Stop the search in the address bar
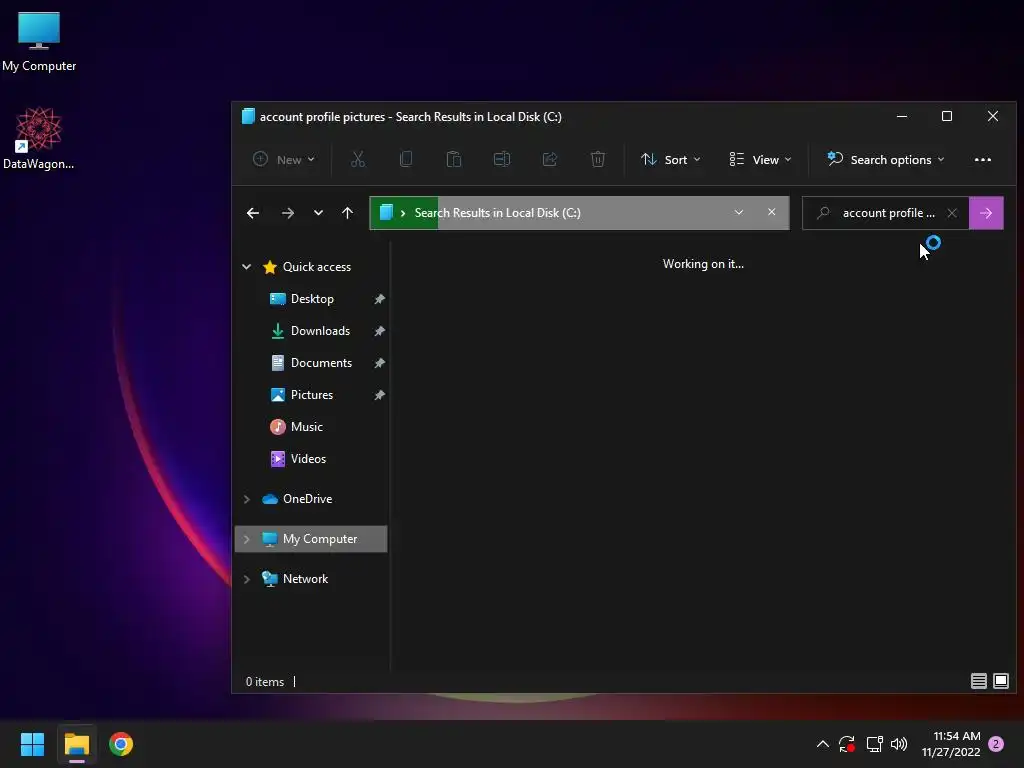The image size is (1024, 768). 772,212
